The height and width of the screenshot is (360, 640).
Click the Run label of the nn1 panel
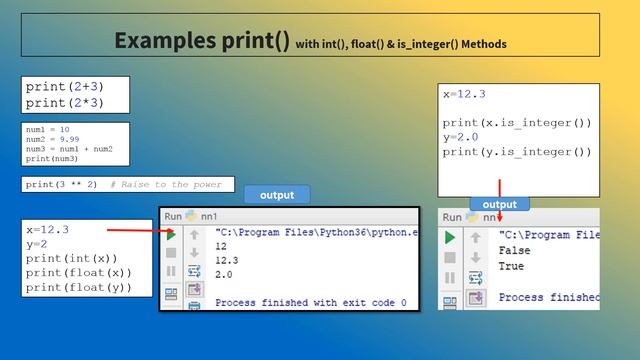173,216
